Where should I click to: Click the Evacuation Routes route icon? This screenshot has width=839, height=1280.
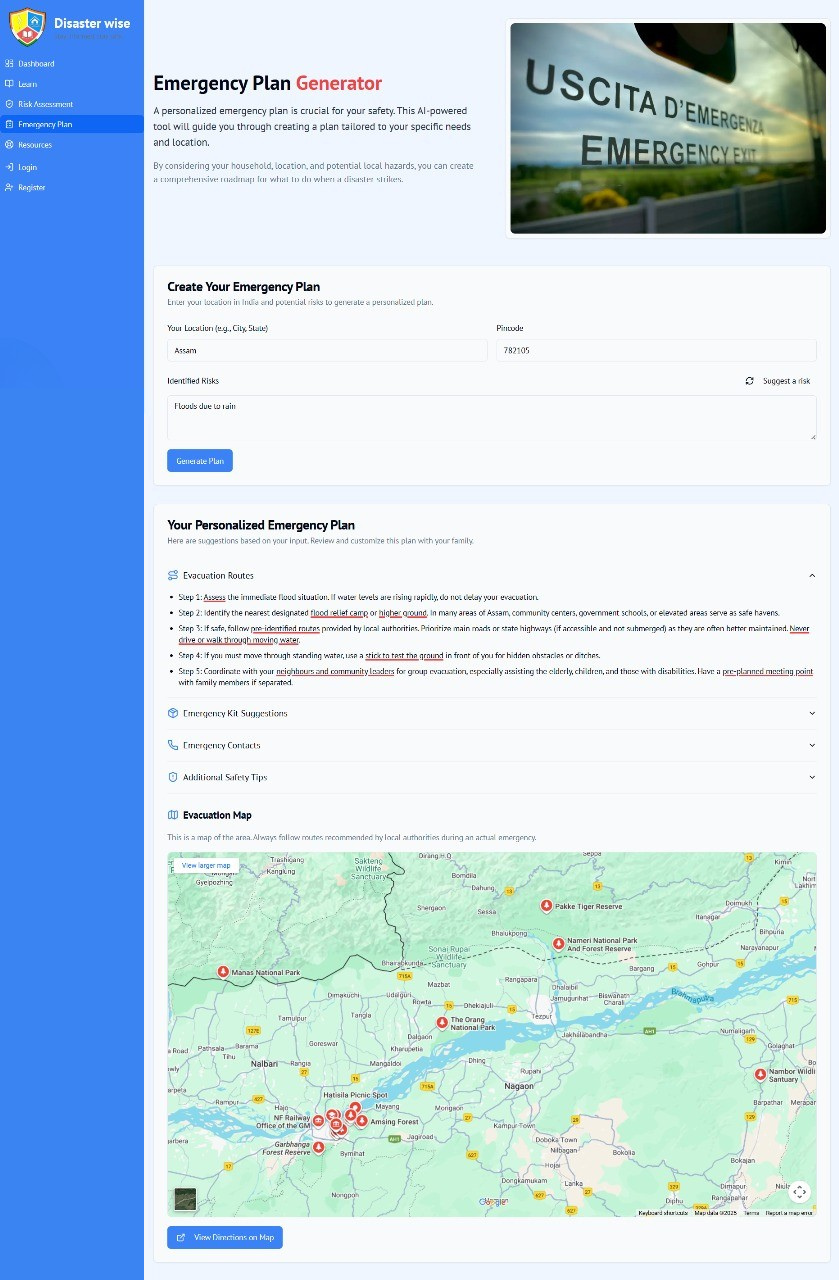[x=173, y=576]
